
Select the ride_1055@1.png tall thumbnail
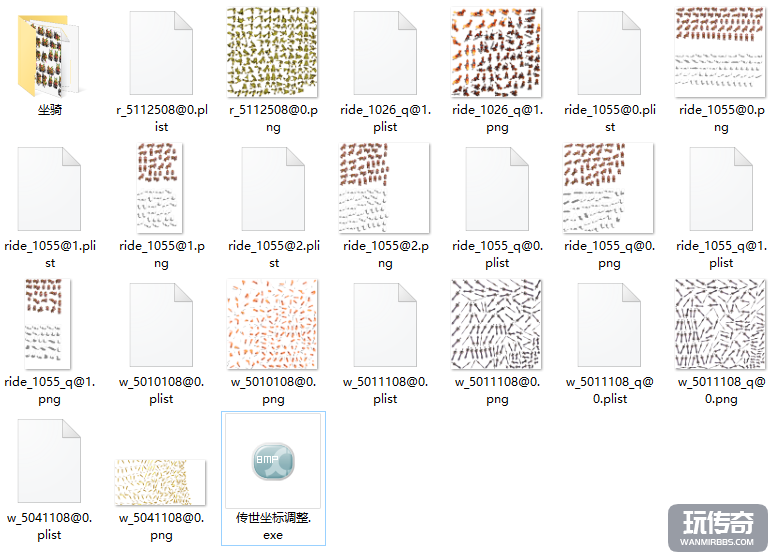click(160, 188)
